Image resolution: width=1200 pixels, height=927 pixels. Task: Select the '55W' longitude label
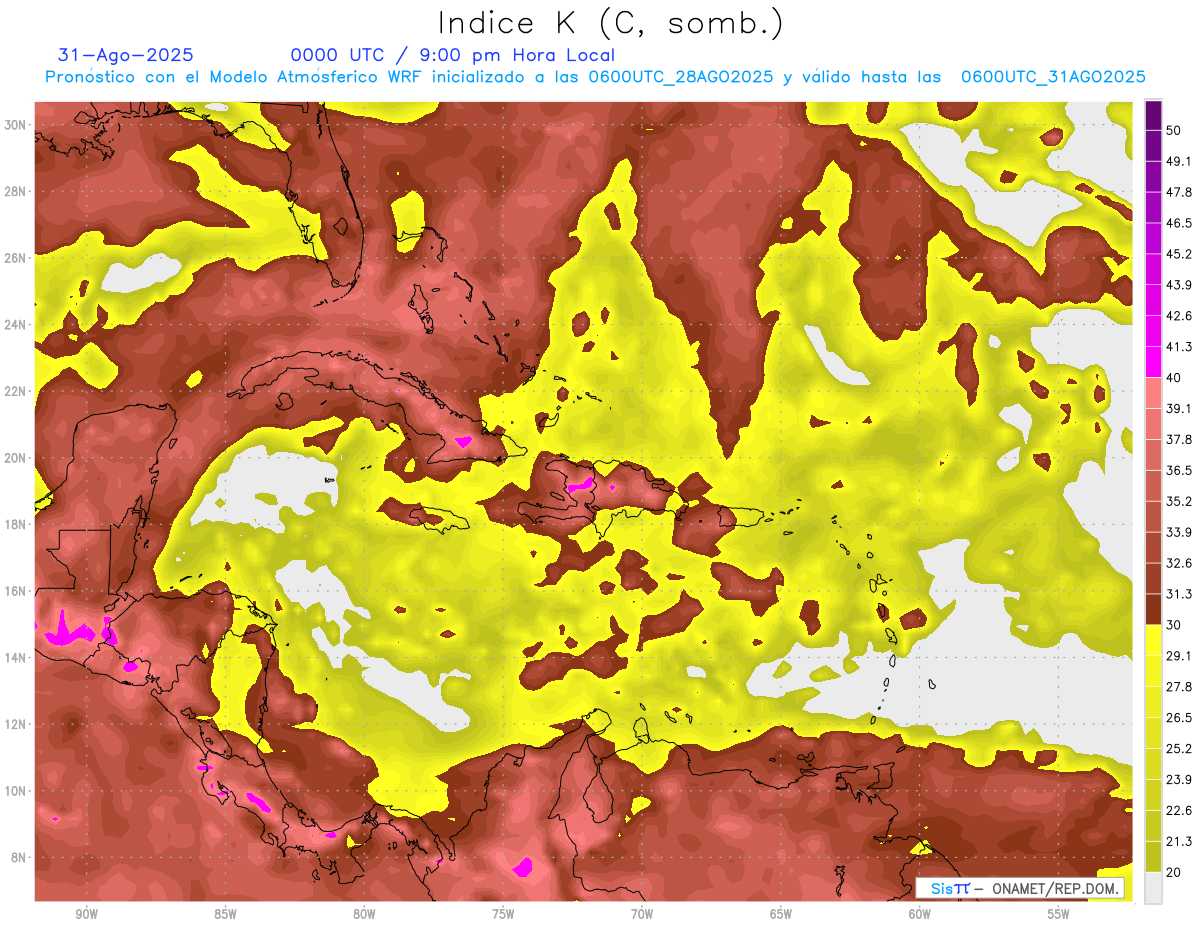point(1059,914)
